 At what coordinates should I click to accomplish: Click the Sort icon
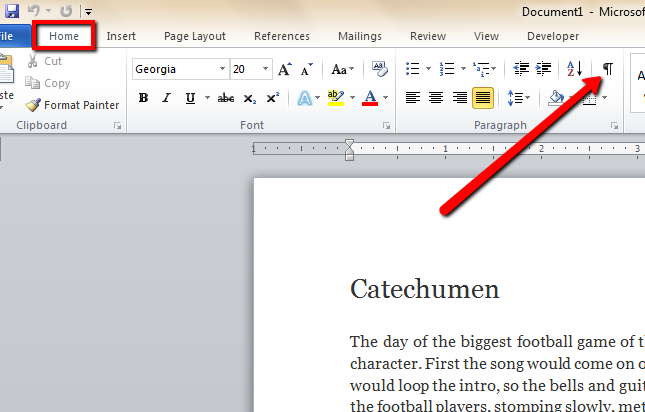click(x=574, y=69)
